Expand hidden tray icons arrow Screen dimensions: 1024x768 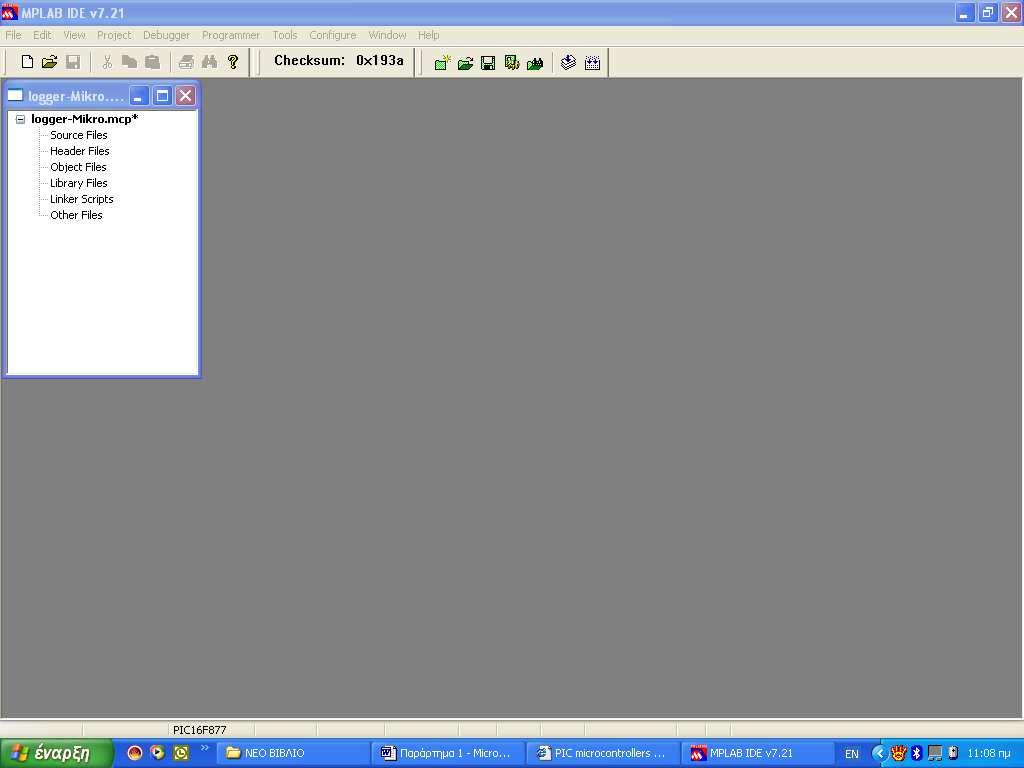point(878,754)
